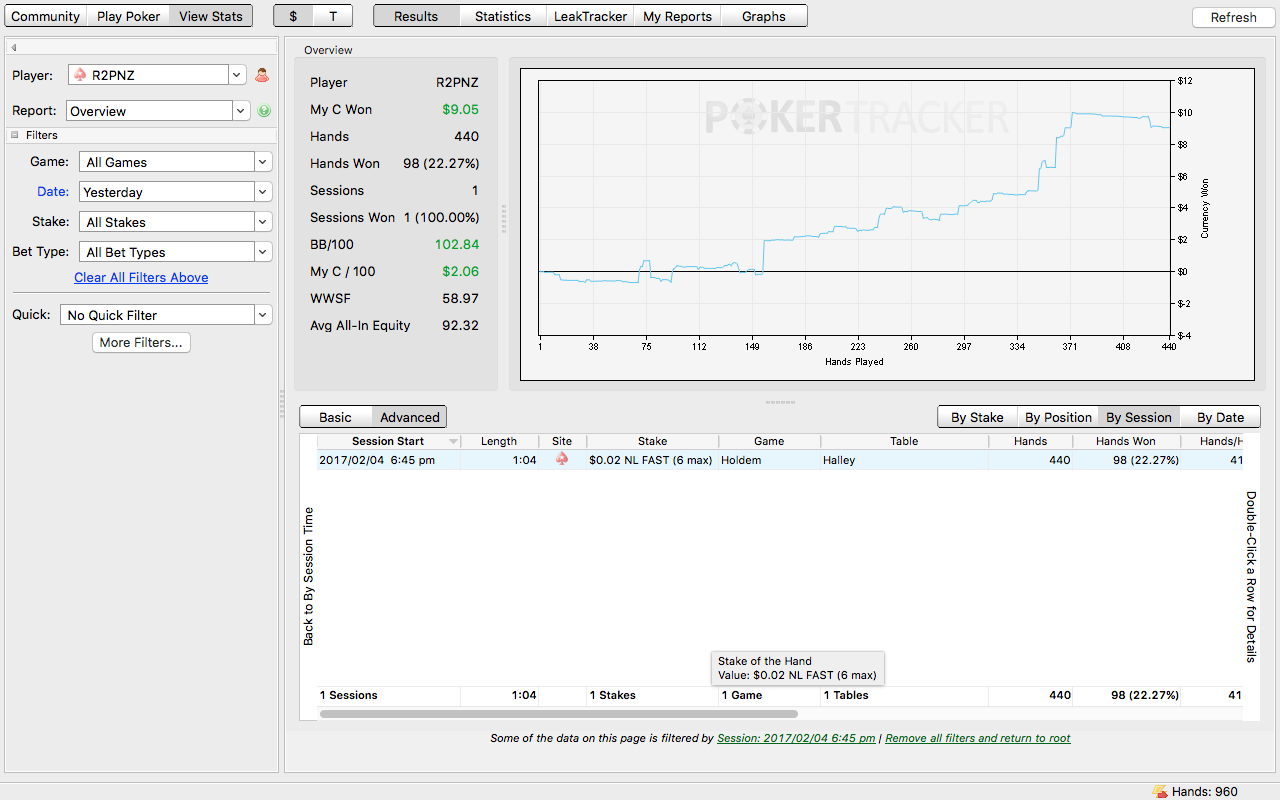Switch to the View Stats section

211,16
